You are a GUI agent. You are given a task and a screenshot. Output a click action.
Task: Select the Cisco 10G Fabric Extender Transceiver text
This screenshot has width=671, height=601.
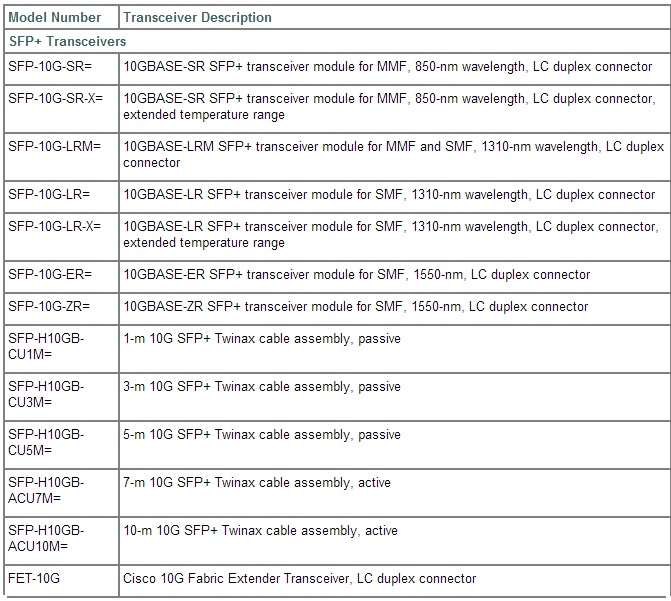coord(300,579)
